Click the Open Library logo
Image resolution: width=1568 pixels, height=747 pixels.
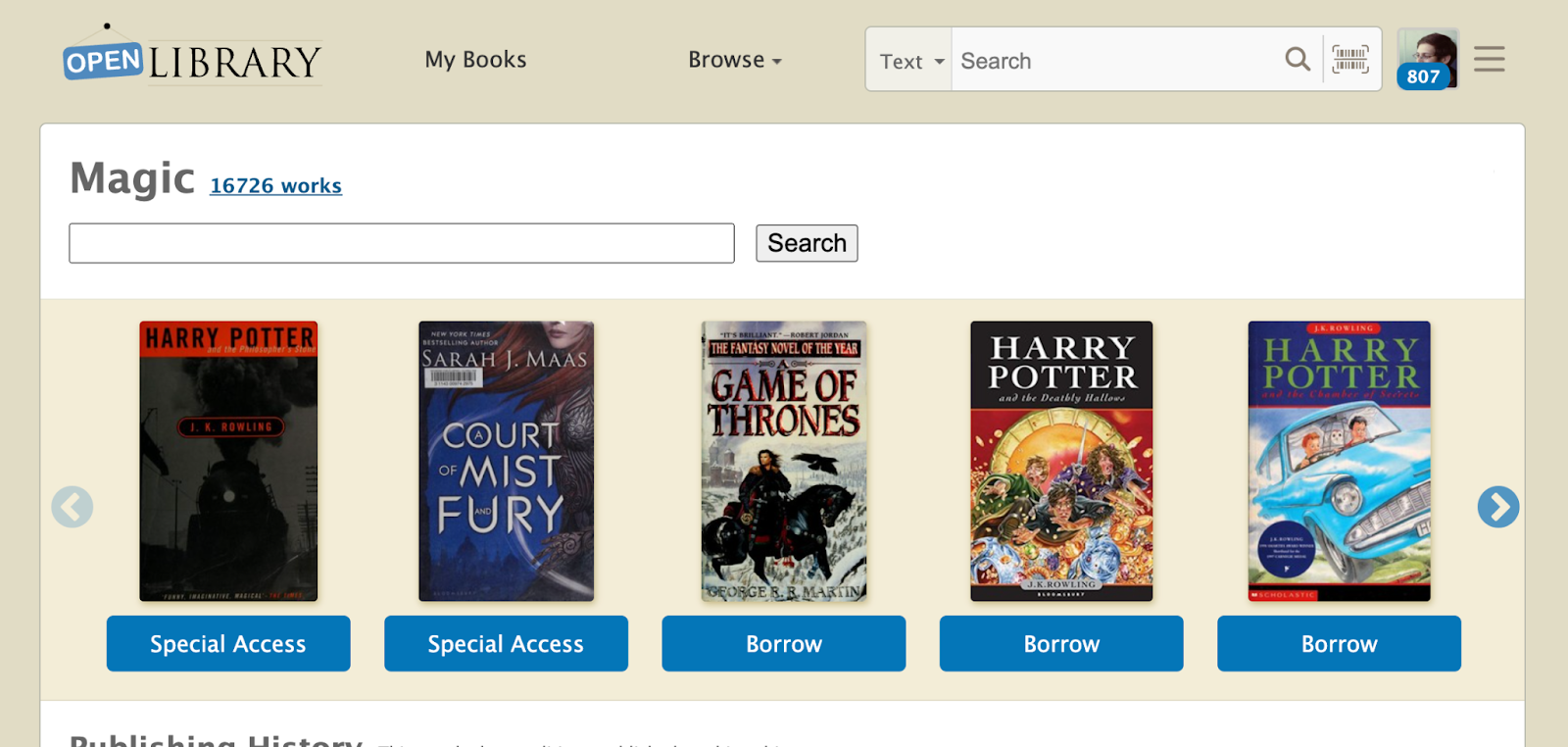pos(192,58)
